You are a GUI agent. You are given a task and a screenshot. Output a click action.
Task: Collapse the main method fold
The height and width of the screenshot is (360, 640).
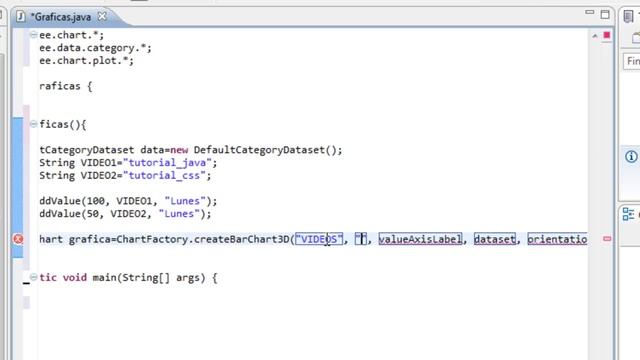[x=34, y=277]
